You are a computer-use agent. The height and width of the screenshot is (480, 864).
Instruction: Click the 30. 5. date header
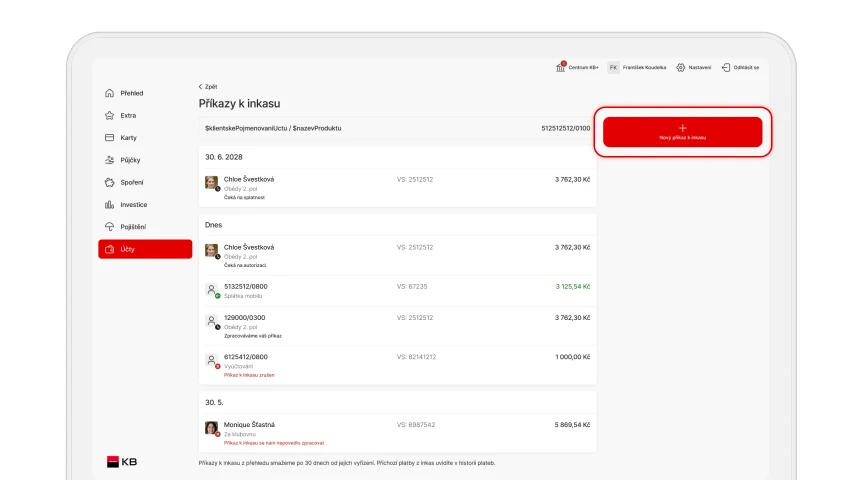(x=214, y=402)
